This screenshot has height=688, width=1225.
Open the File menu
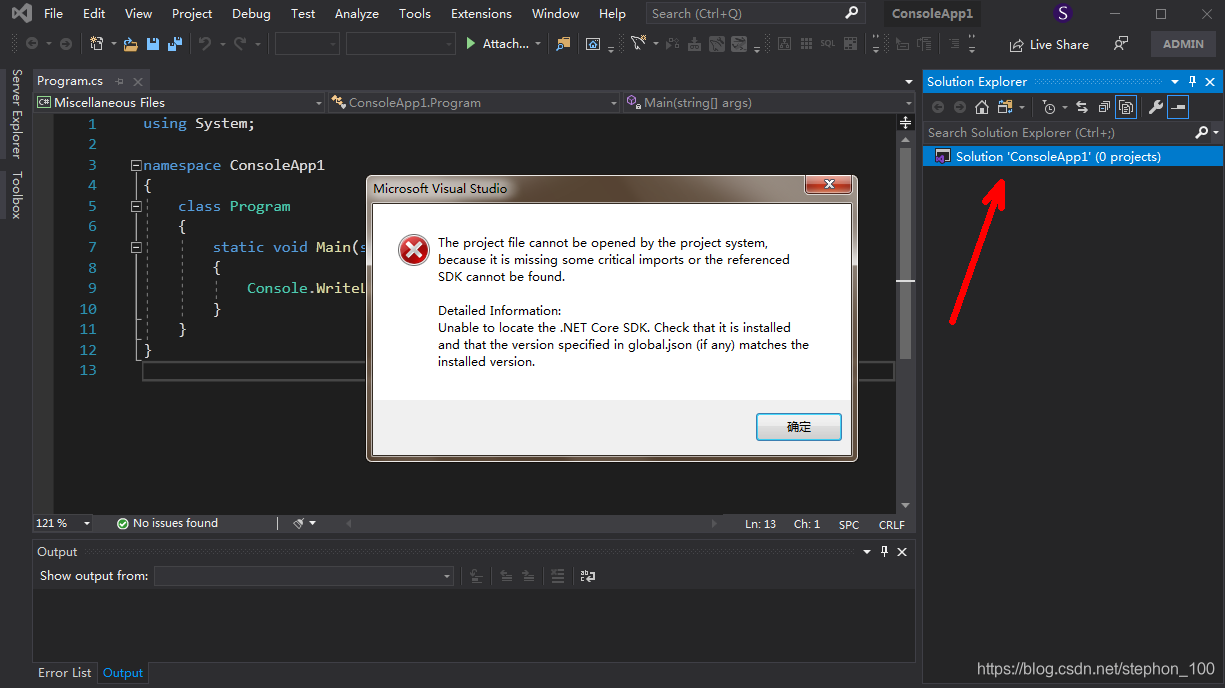[x=54, y=14]
